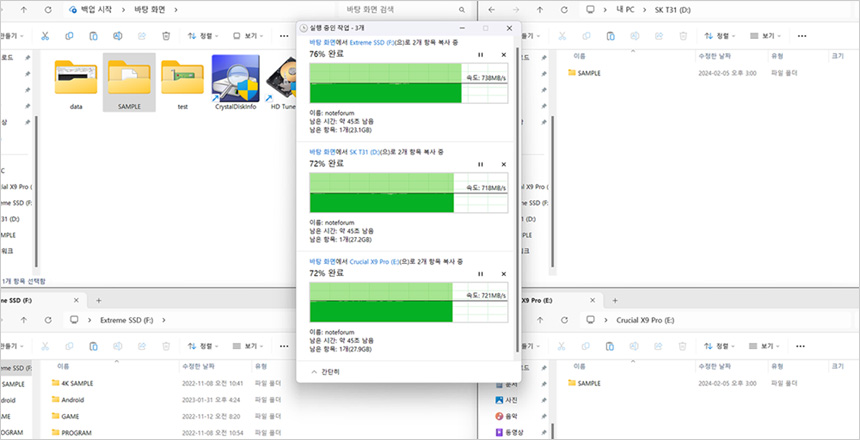Click the copy dialog vertical scrollbar

517,200
